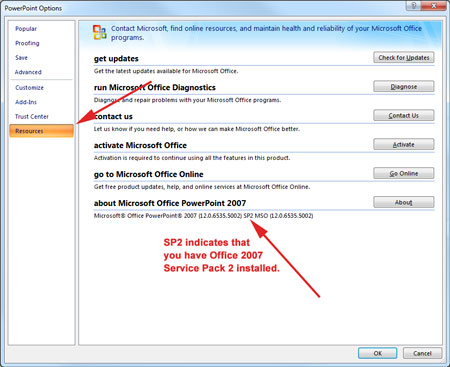Click the Go Online button
450x367 pixels.
pyautogui.click(x=404, y=173)
